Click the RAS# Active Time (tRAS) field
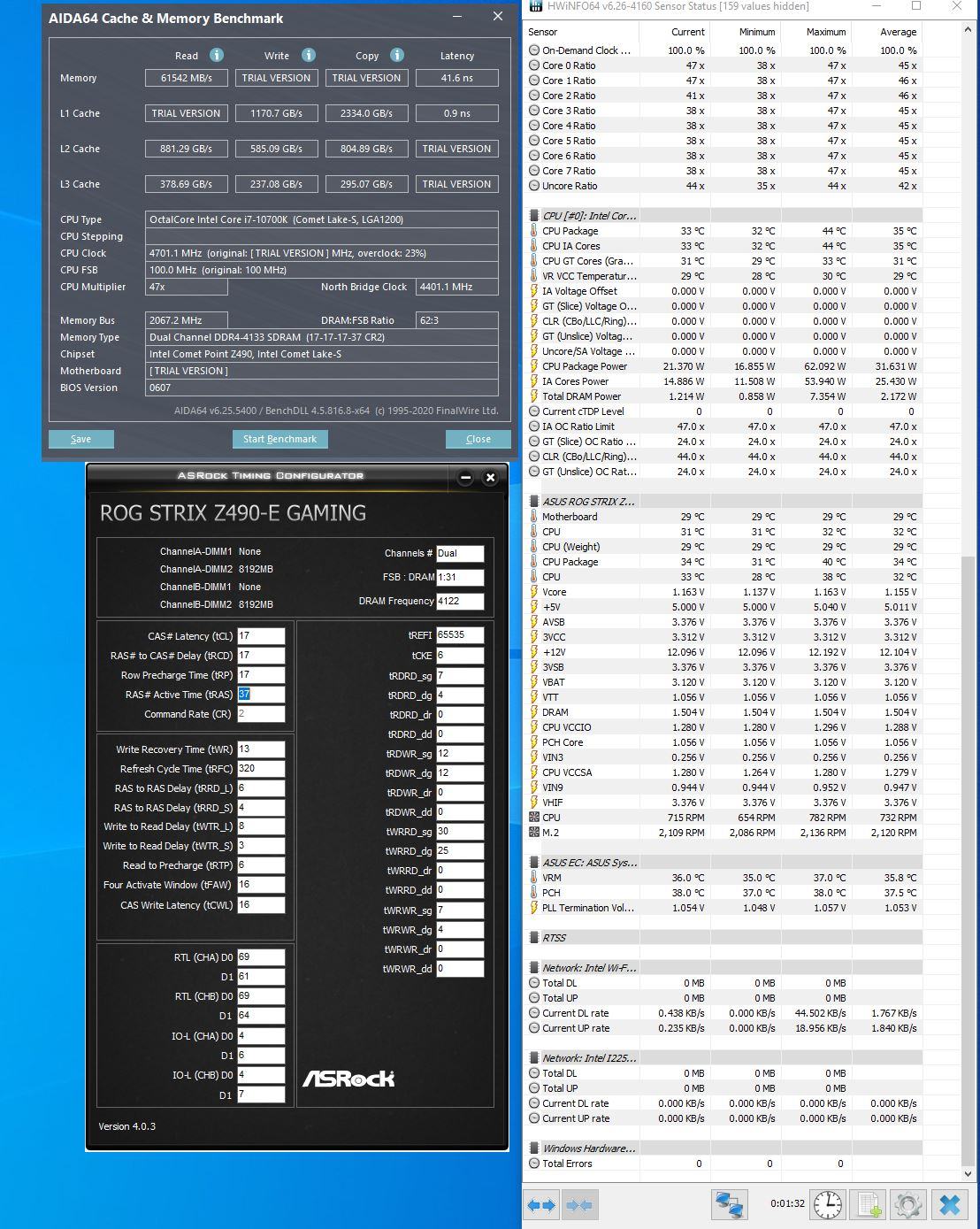Viewport: 980px width, 1229px height. [x=261, y=695]
